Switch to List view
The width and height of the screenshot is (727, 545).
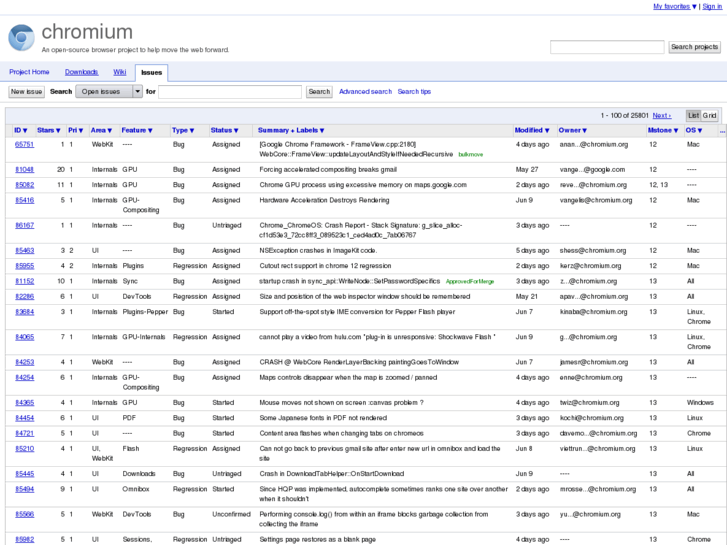694,115
